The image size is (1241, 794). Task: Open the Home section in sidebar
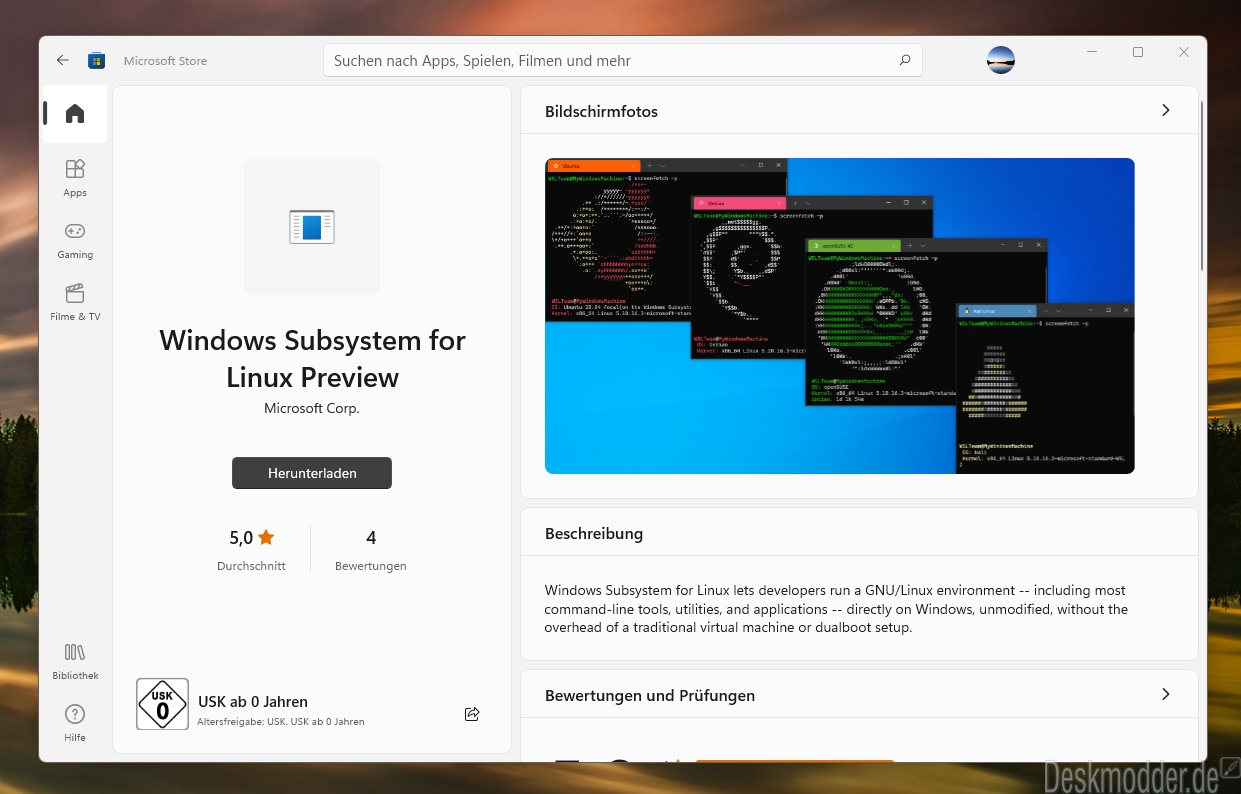(x=75, y=114)
